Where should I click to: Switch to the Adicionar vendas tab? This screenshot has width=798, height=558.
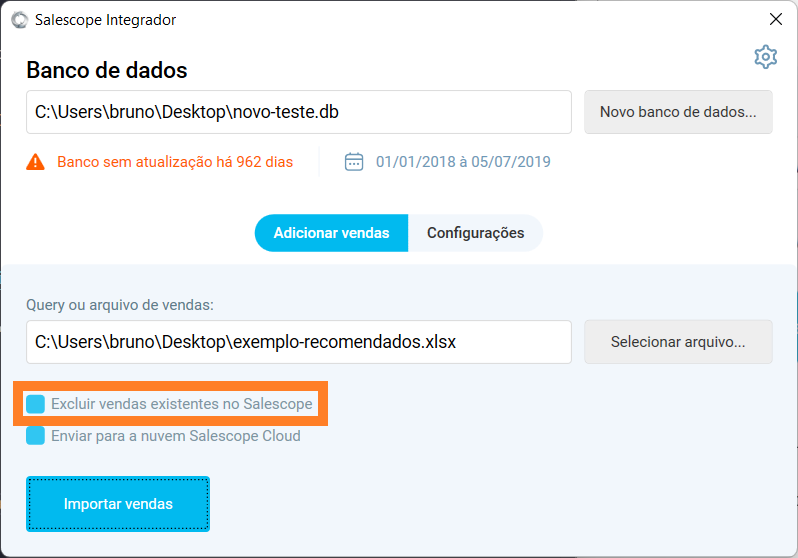[x=331, y=233]
